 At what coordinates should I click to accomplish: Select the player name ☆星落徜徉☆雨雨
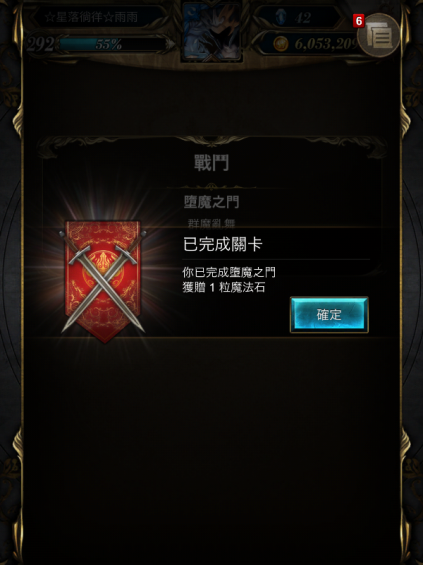click(92, 17)
